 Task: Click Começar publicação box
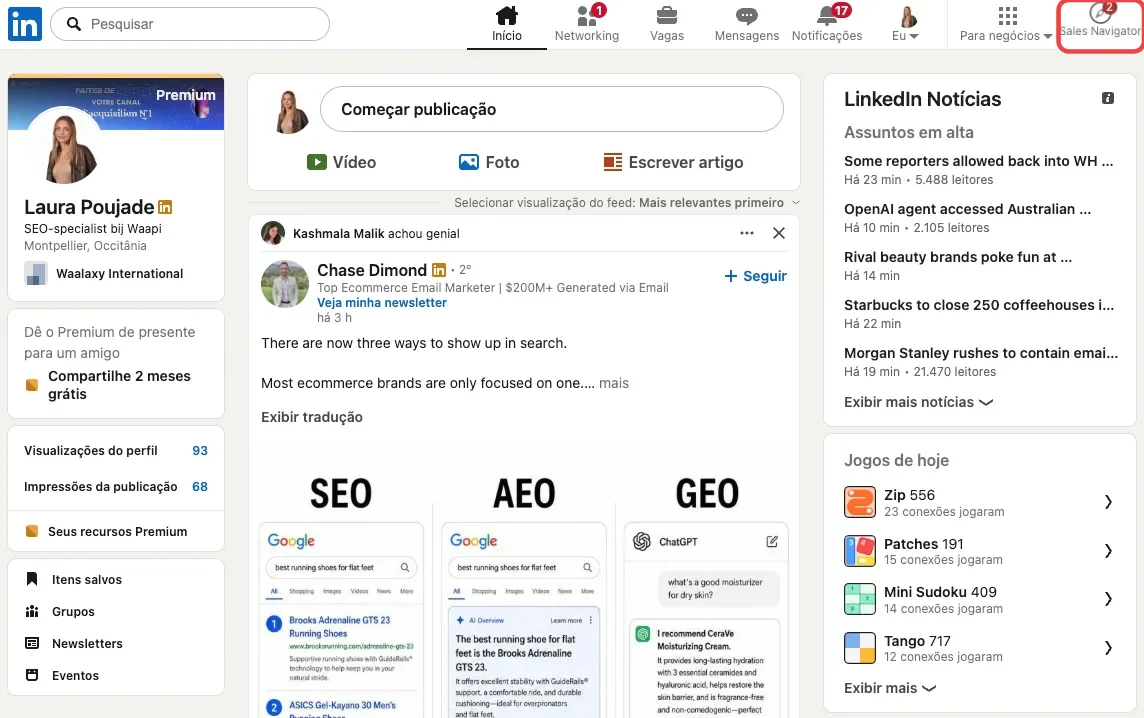click(552, 109)
